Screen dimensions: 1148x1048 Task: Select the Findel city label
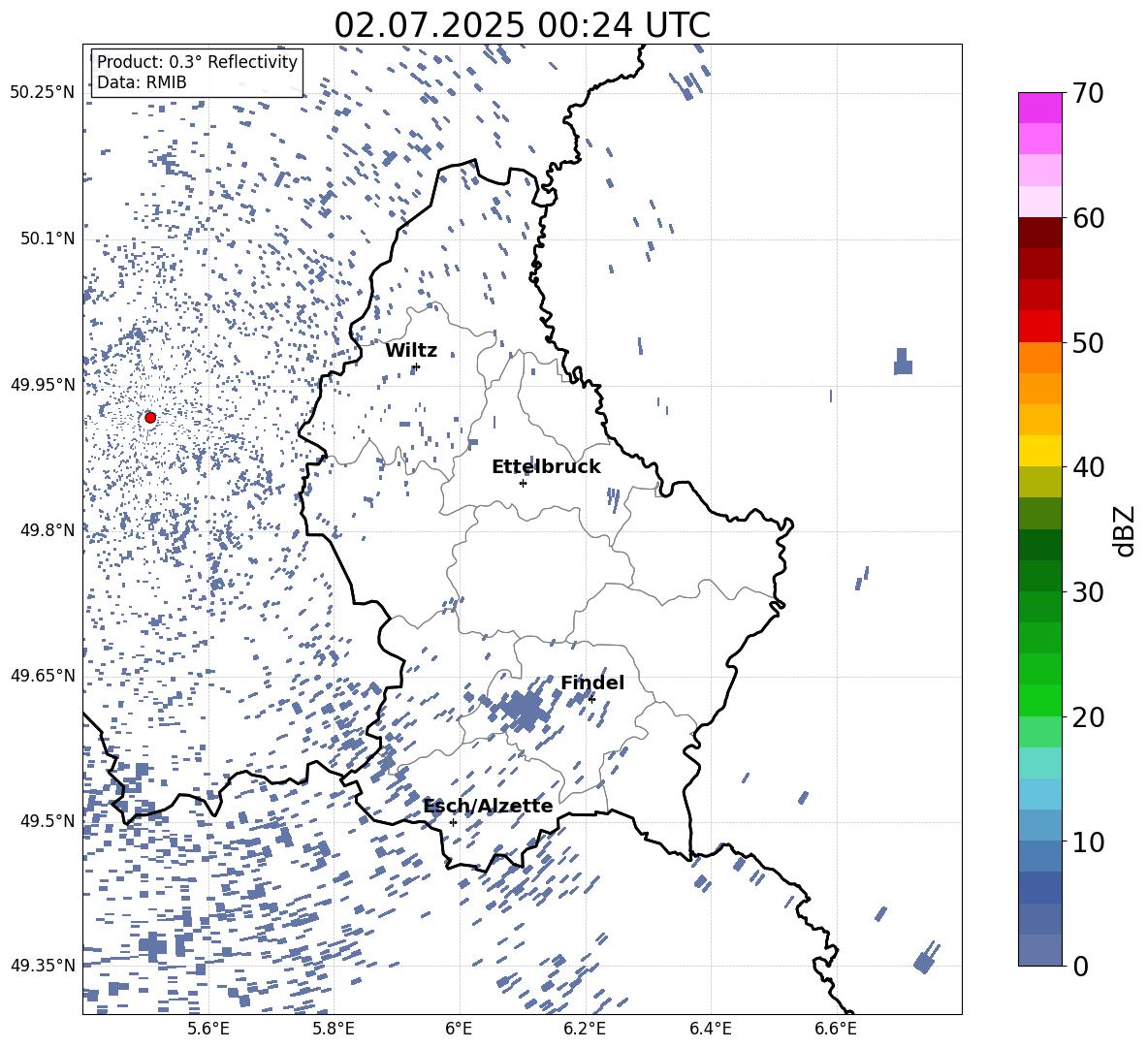click(592, 683)
